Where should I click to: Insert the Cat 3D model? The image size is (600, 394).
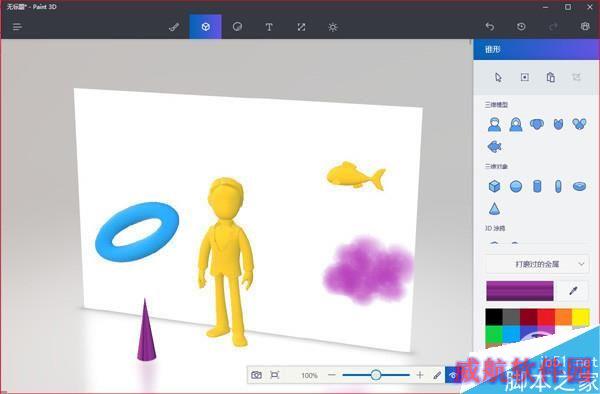558,124
